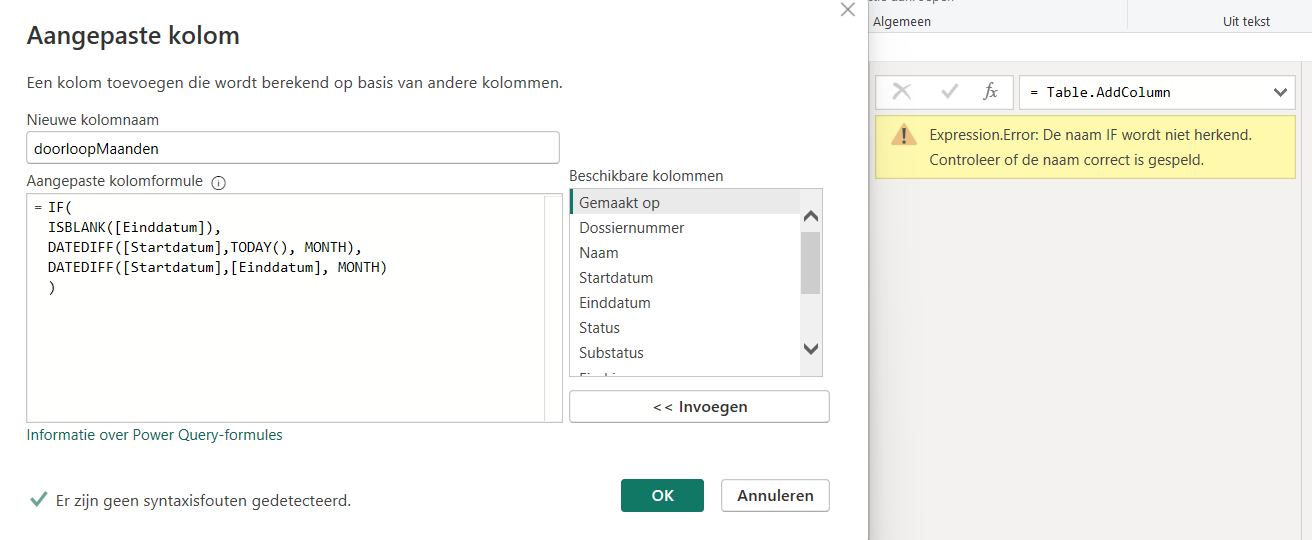
Task: Close the Aangepaste kolom dialog with X
Action: pyautogui.click(x=848, y=10)
